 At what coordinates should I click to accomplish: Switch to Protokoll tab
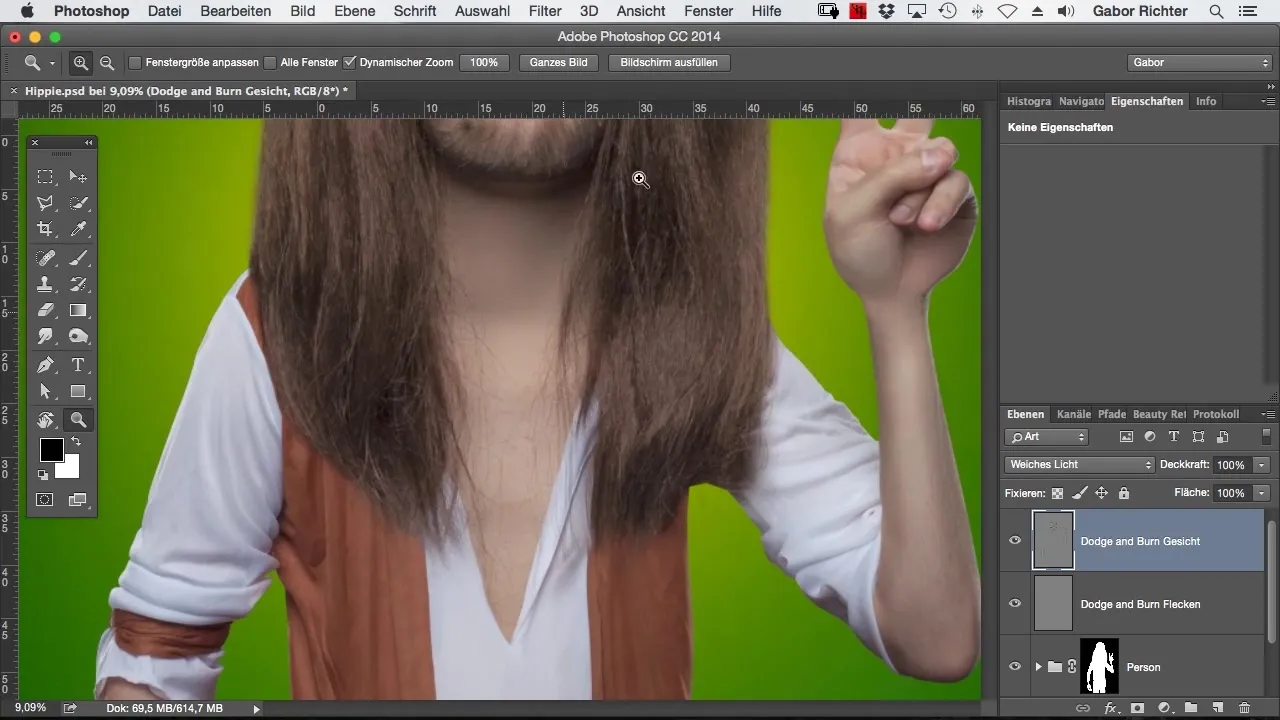(1215, 414)
